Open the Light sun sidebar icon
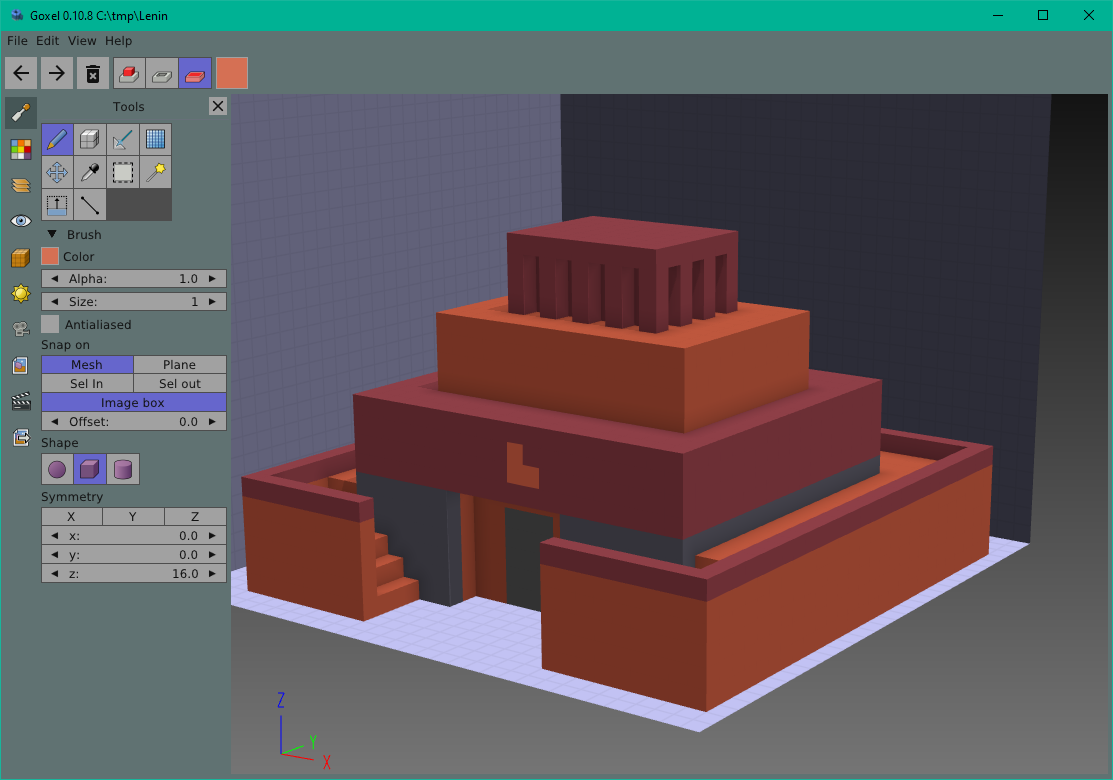Image resolution: width=1113 pixels, height=780 pixels. [x=21, y=293]
